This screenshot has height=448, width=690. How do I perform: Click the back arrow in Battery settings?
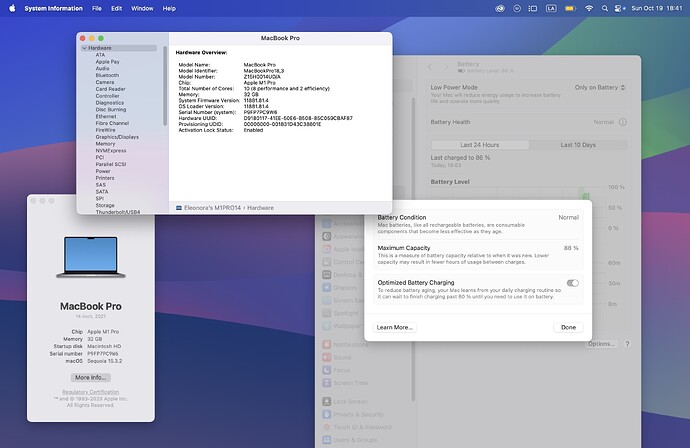[431, 66]
